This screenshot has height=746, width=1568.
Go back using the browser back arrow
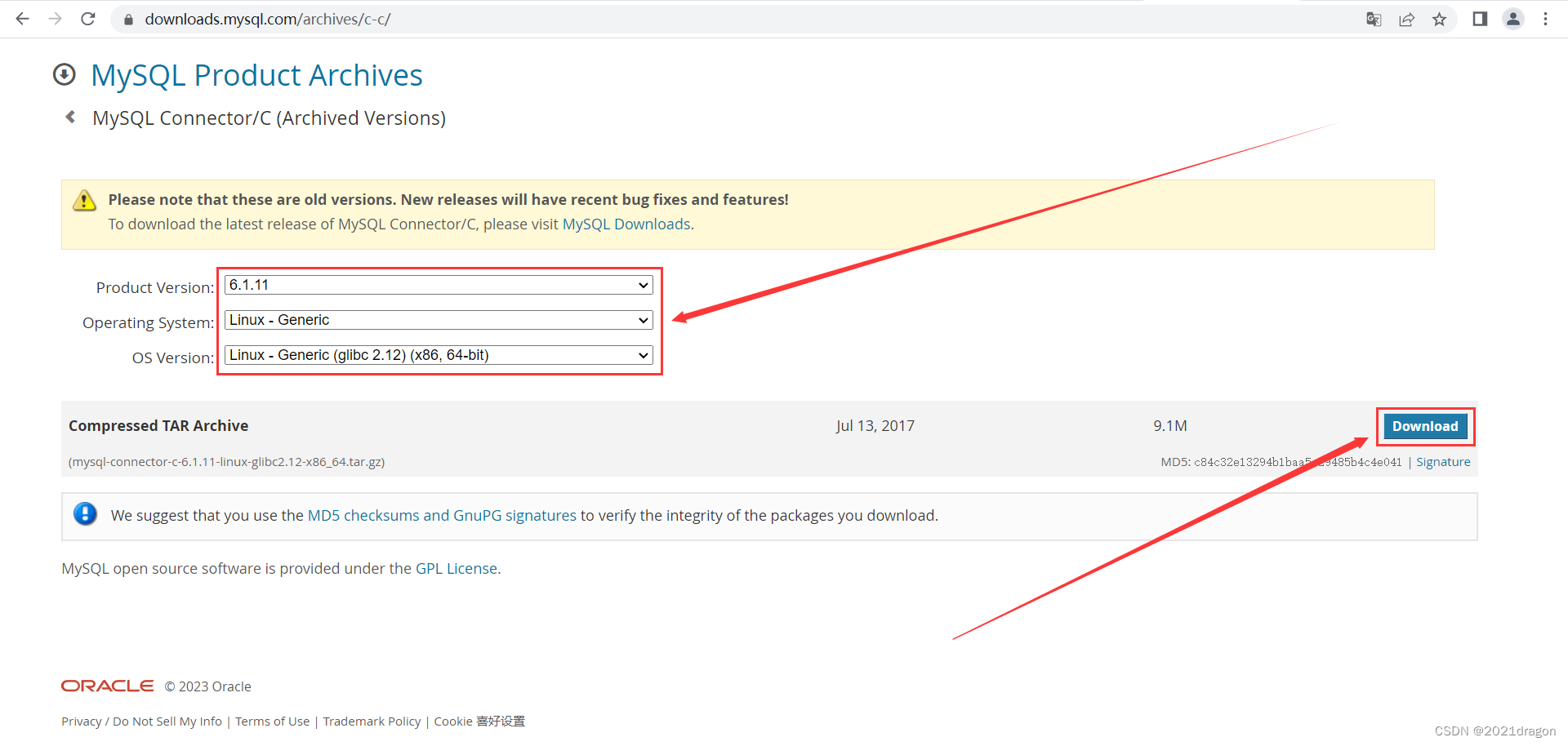22,19
